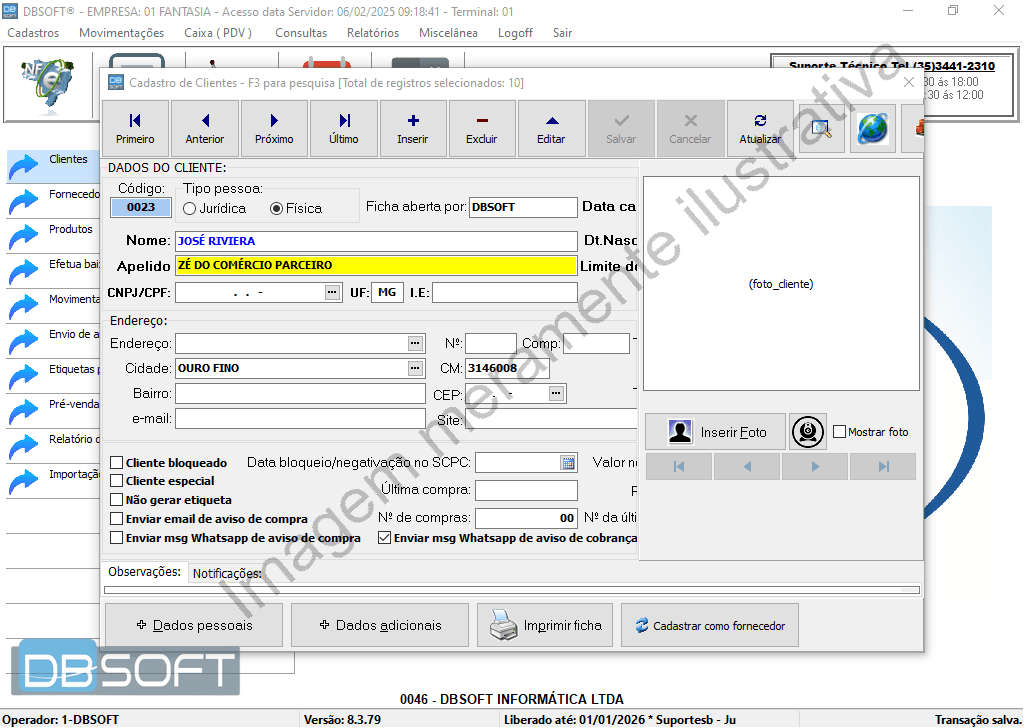
Task: Click Cadastrar como fornecedor button
Action: [710, 626]
